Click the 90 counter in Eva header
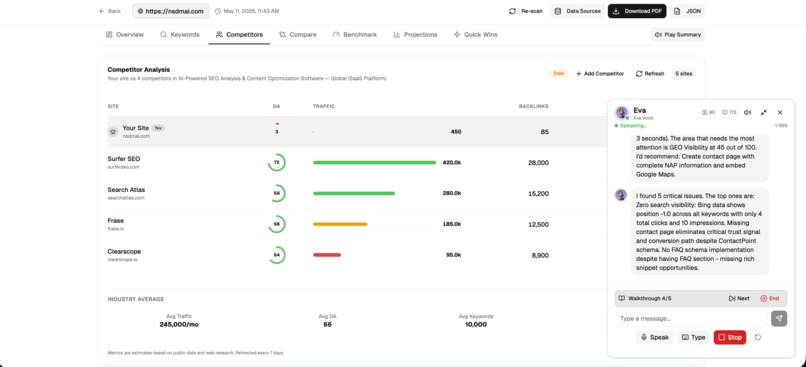The height and width of the screenshot is (367, 806). coord(708,112)
